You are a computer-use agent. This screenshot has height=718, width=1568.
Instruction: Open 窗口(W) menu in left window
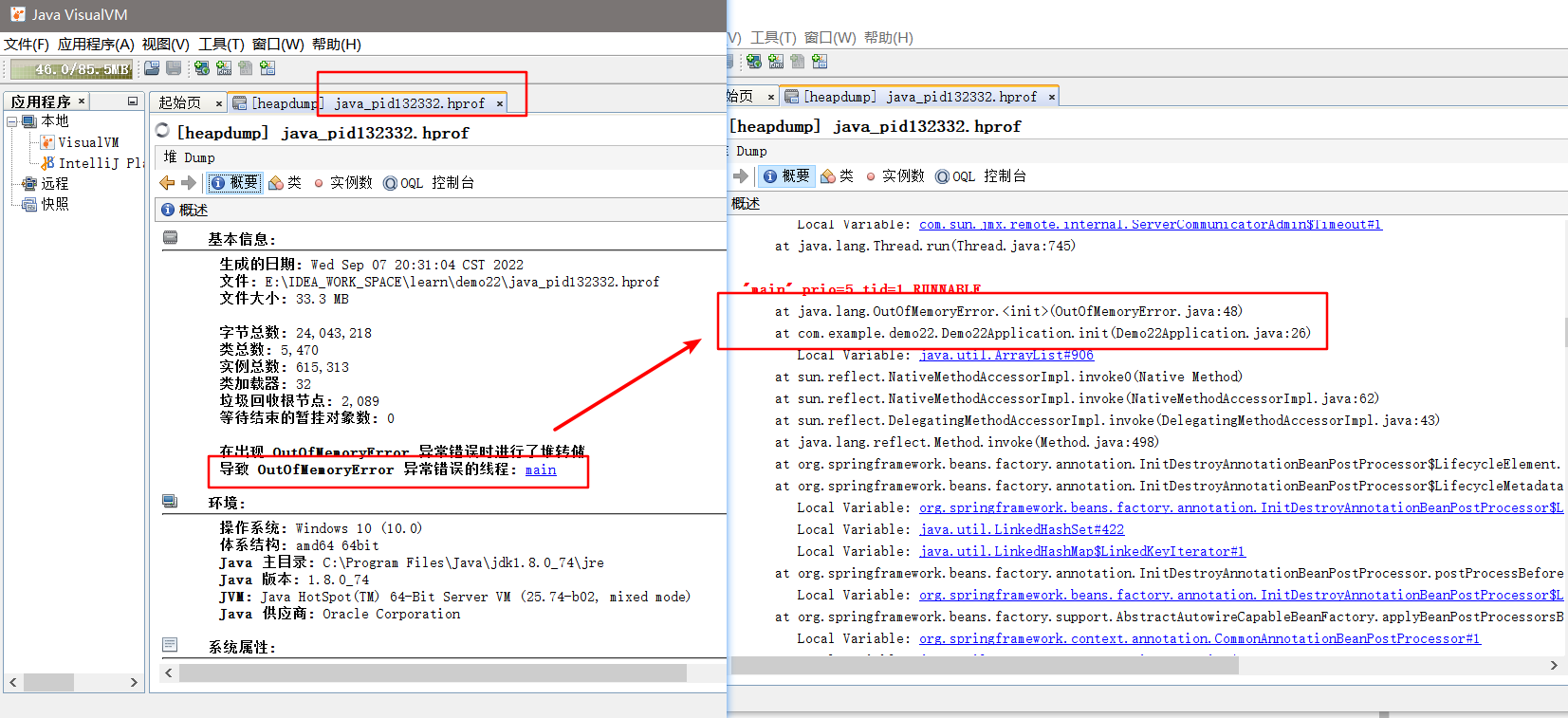point(278,45)
